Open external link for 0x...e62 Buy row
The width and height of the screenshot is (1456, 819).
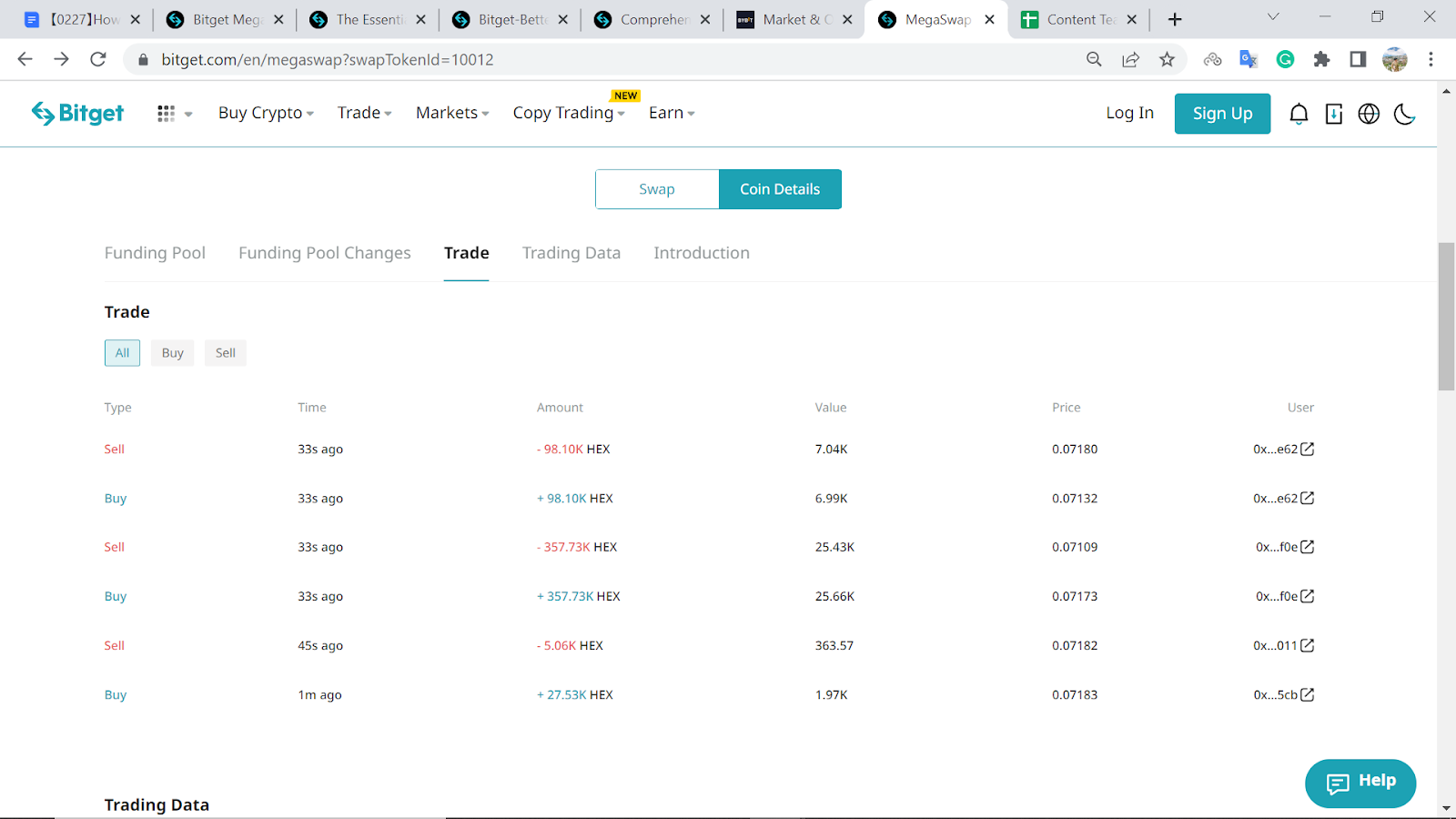click(x=1308, y=498)
